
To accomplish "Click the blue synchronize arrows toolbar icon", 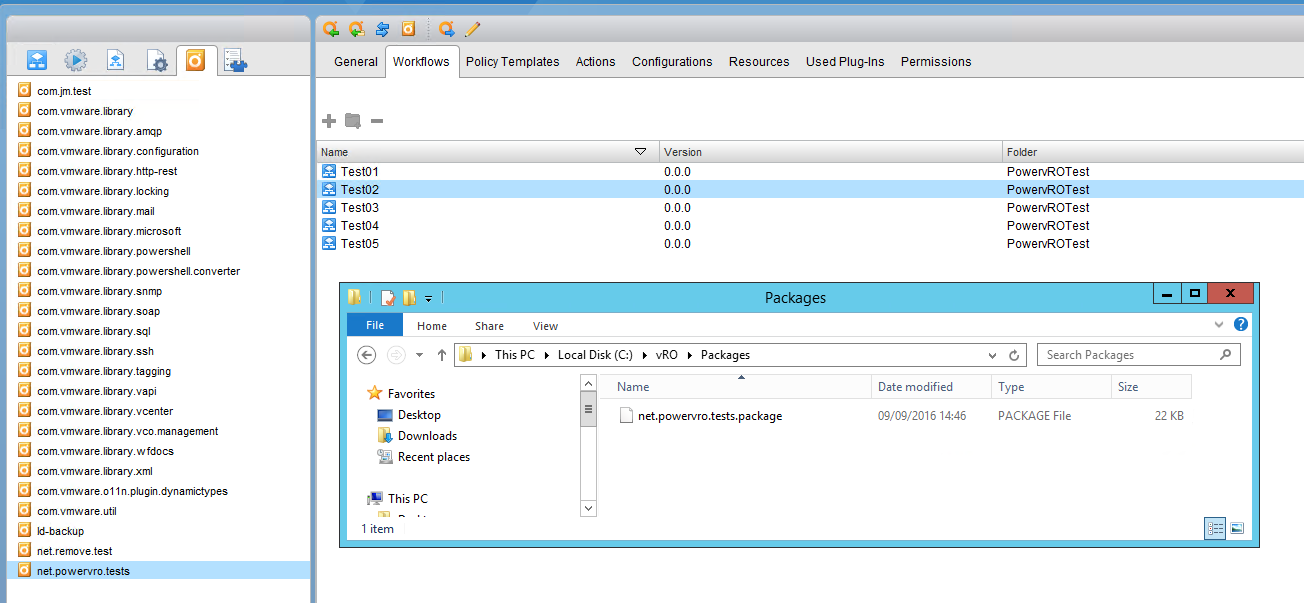I will pyautogui.click(x=382, y=29).
